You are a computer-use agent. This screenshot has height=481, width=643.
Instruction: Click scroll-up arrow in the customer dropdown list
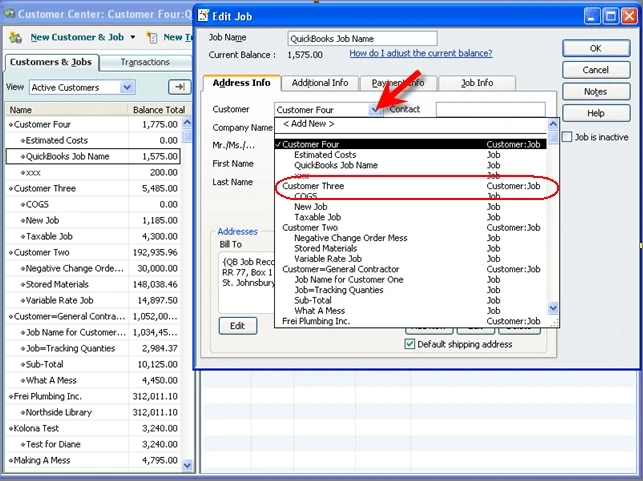[x=553, y=124]
